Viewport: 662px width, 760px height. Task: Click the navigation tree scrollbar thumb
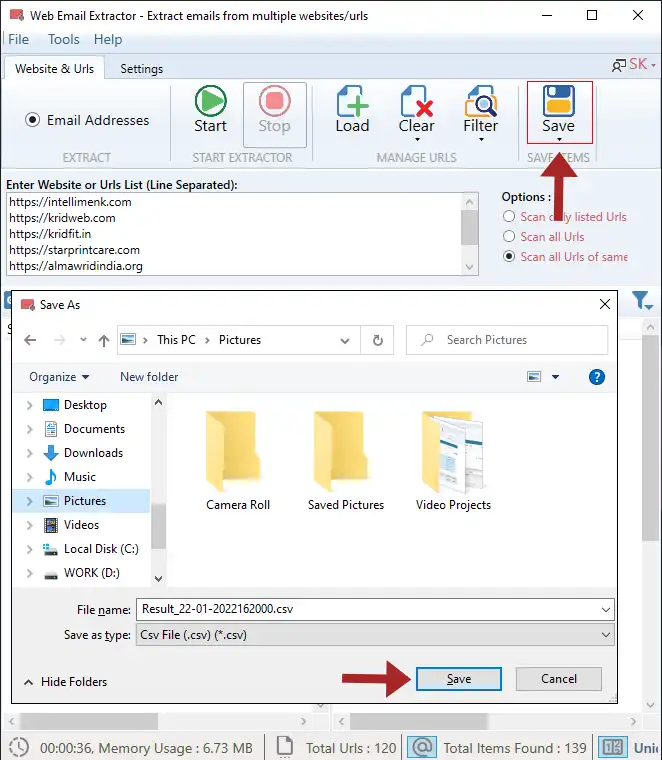pyautogui.click(x=158, y=526)
